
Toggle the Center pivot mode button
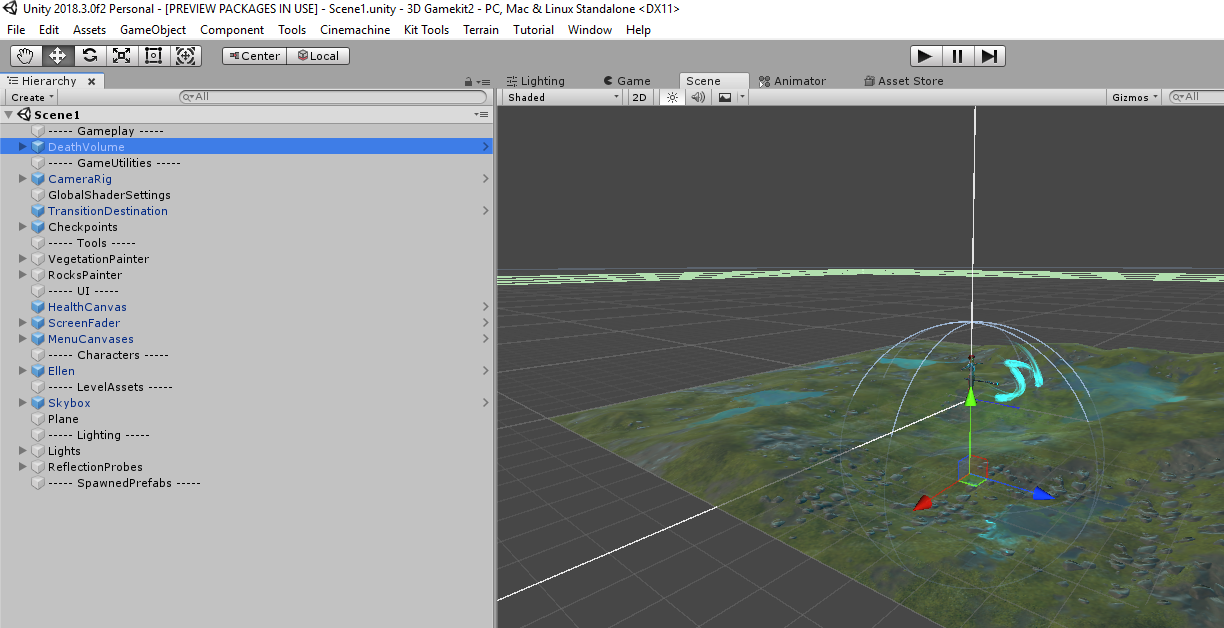[254, 56]
